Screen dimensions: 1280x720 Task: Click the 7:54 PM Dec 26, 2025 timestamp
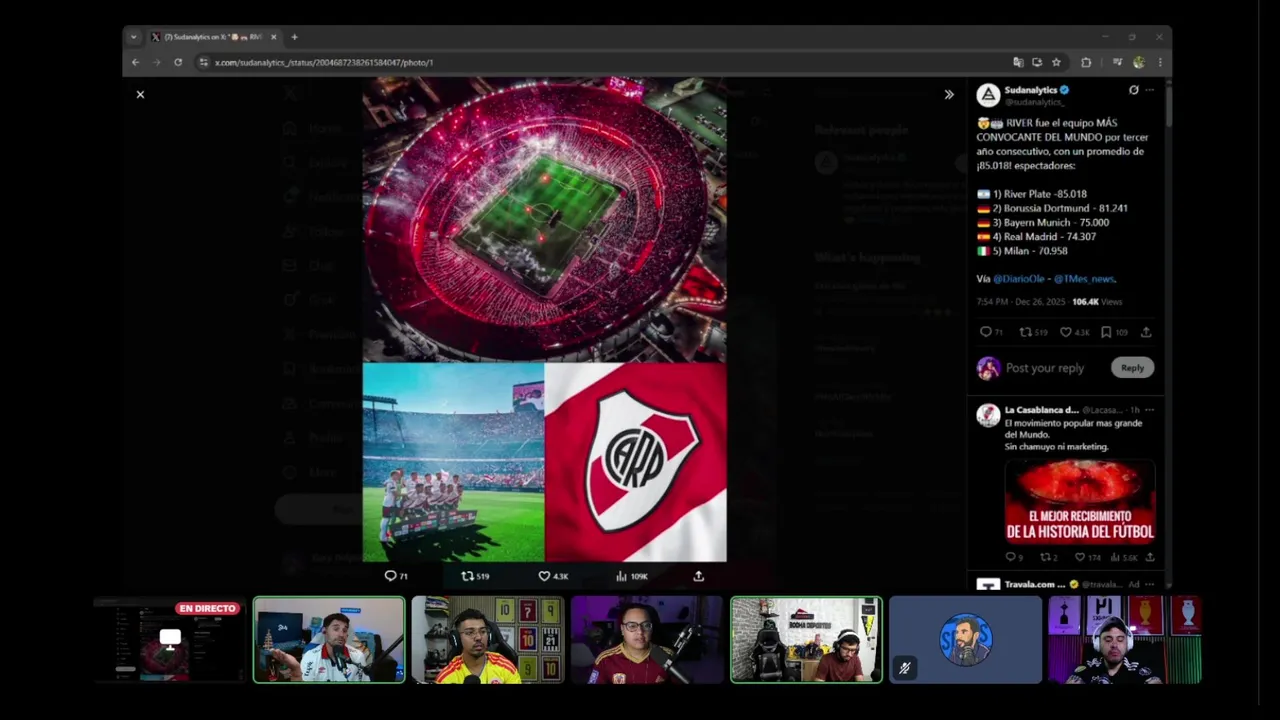1021,302
